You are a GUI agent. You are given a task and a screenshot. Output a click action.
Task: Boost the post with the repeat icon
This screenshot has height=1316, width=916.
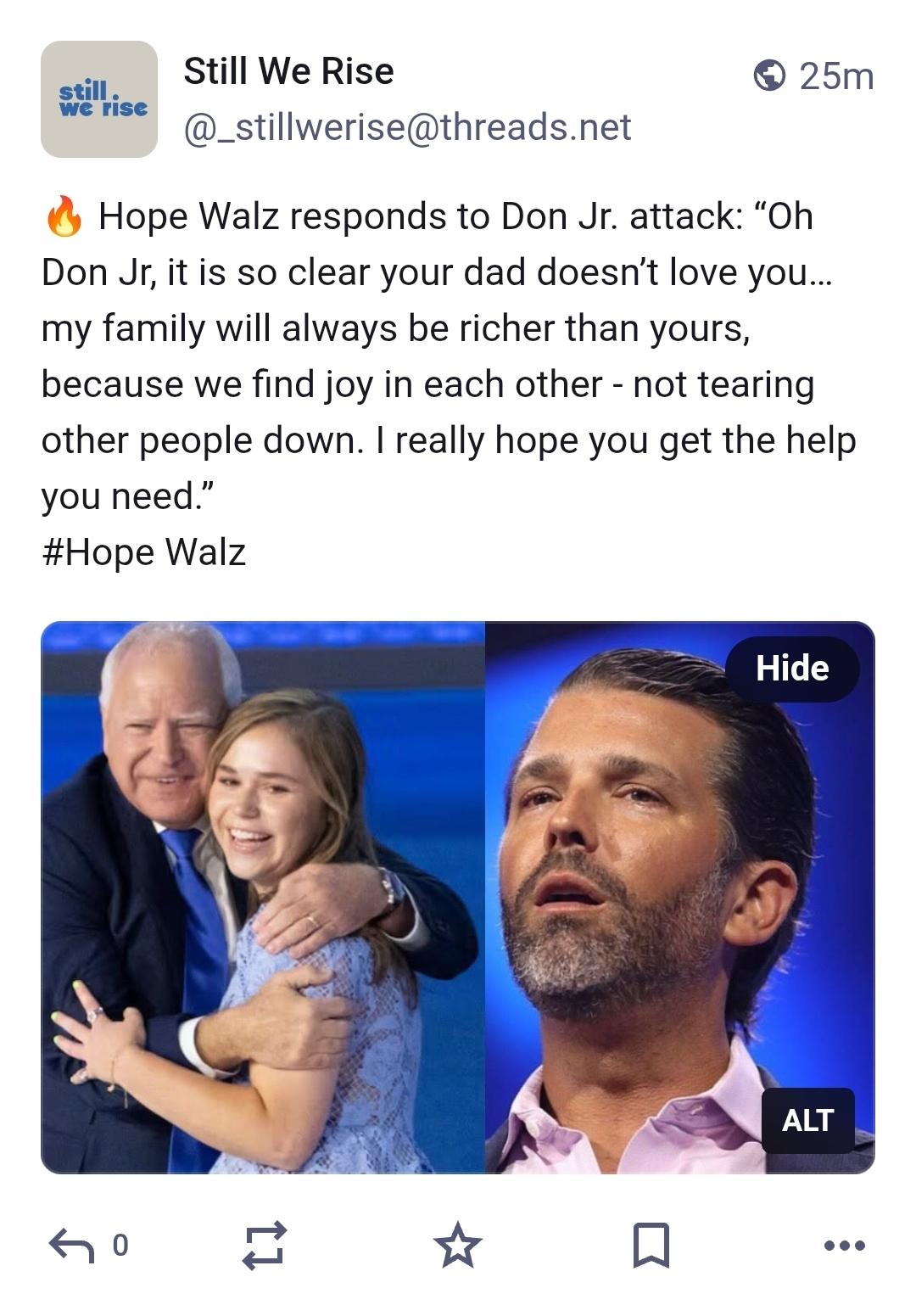pos(265,1245)
